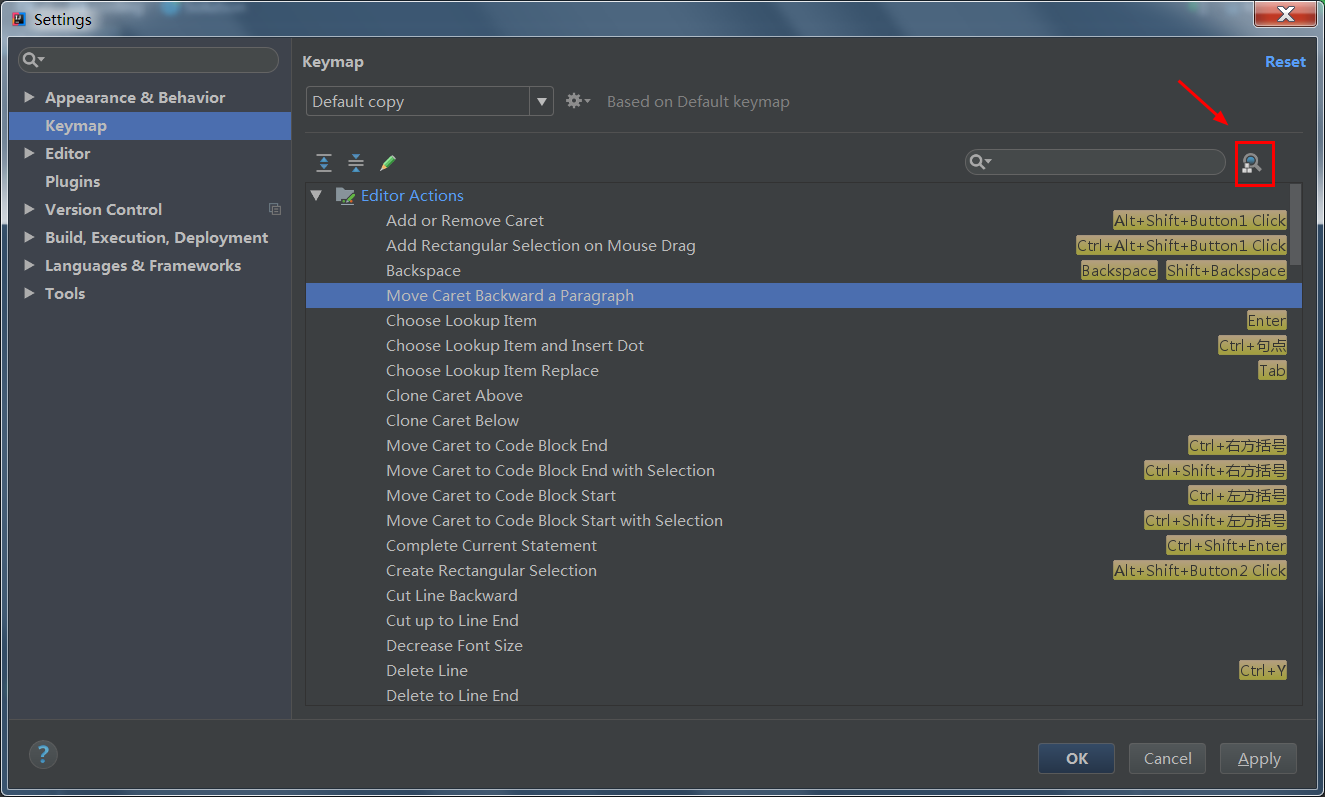This screenshot has height=797, width=1325.
Task: Select Delete to Line End action
Action: (452, 695)
